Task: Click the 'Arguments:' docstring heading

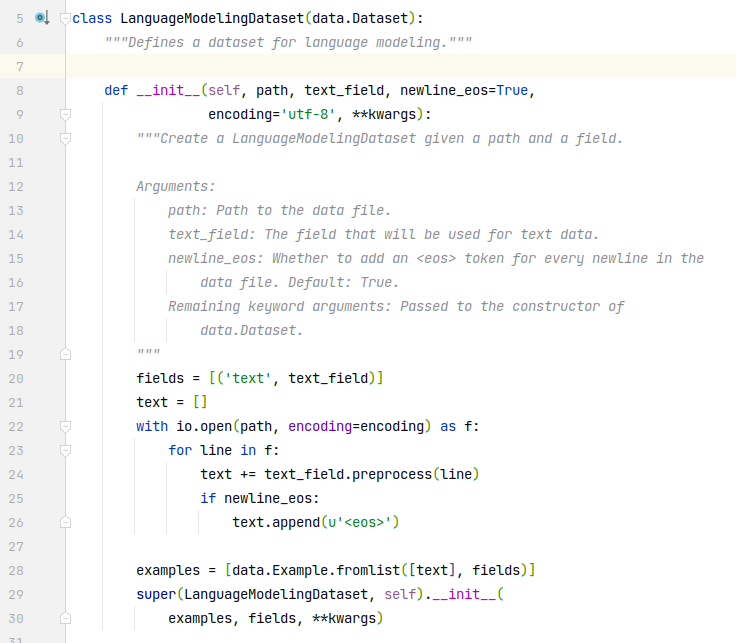Action: pos(176,187)
